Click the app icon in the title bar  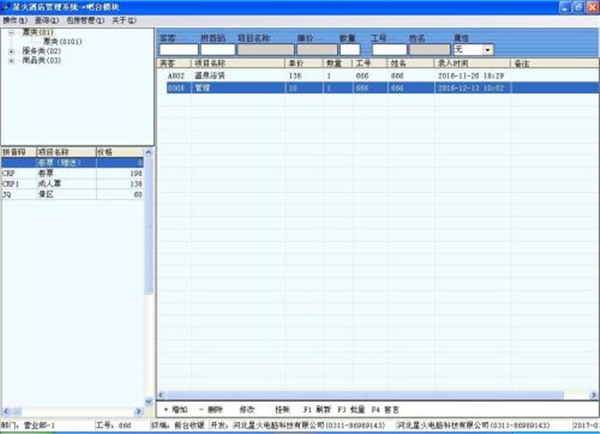[6, 6]
